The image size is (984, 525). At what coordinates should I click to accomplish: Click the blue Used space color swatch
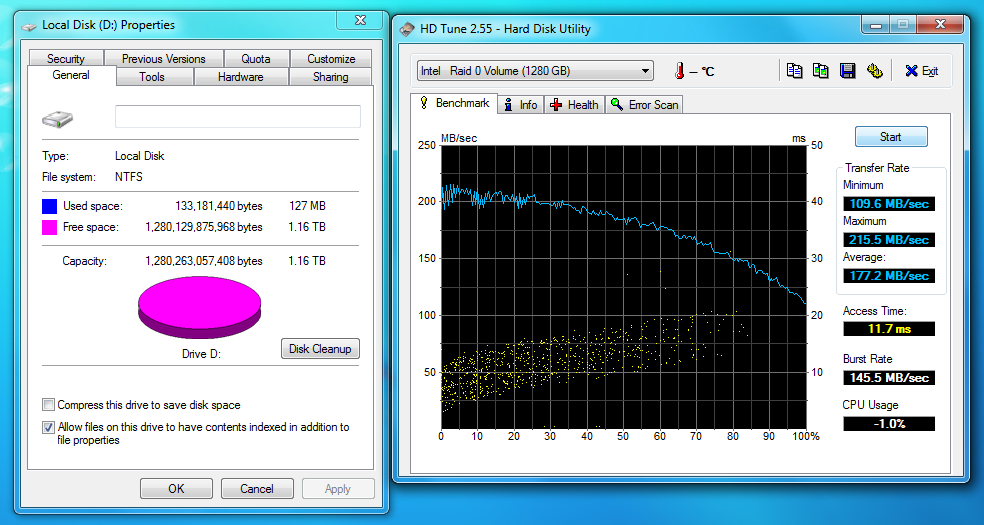(50, 206)
